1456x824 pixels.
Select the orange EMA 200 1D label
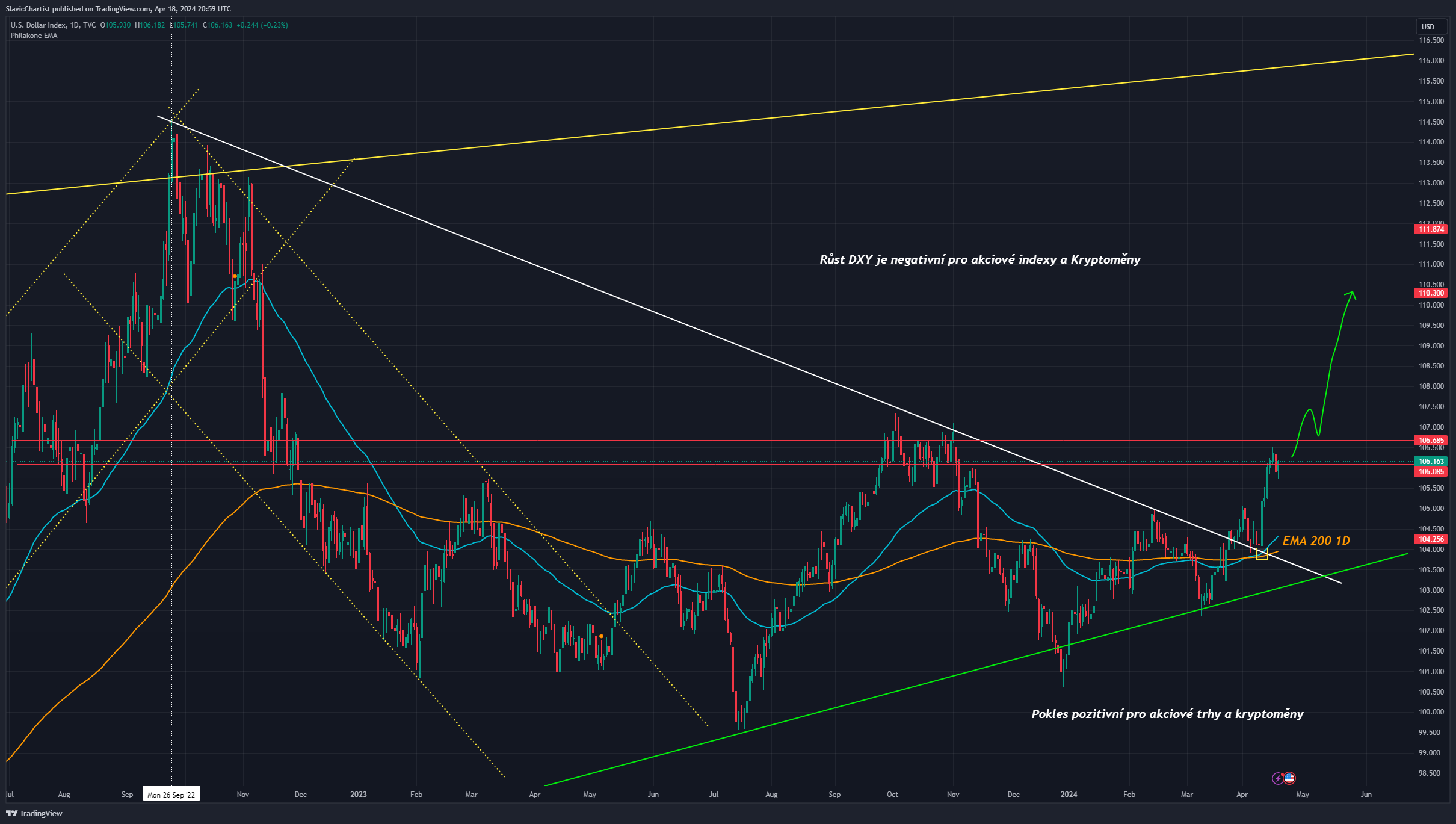[x=1316, y=541]
